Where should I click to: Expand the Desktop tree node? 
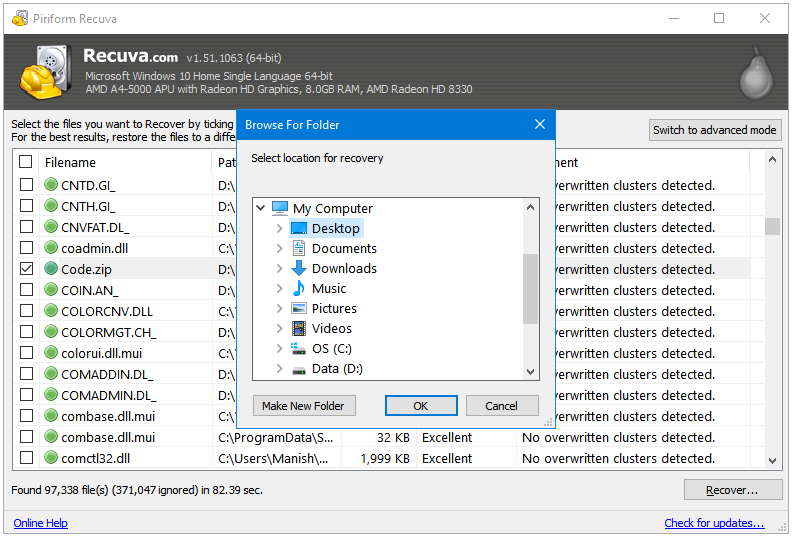279,228
